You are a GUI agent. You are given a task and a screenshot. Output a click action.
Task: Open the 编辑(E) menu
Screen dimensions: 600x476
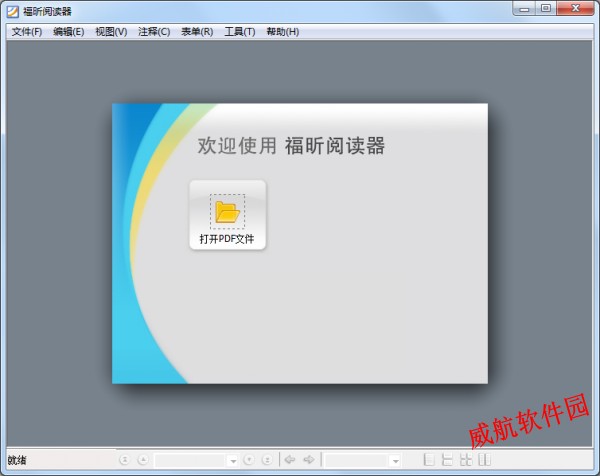pos(68,32)
